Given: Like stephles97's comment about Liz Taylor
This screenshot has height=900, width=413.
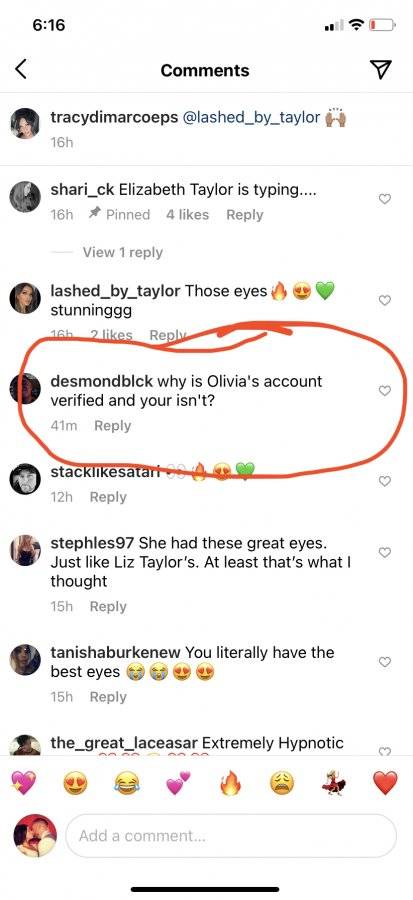Looking at the screenshot, I should (x=385, y=552).
